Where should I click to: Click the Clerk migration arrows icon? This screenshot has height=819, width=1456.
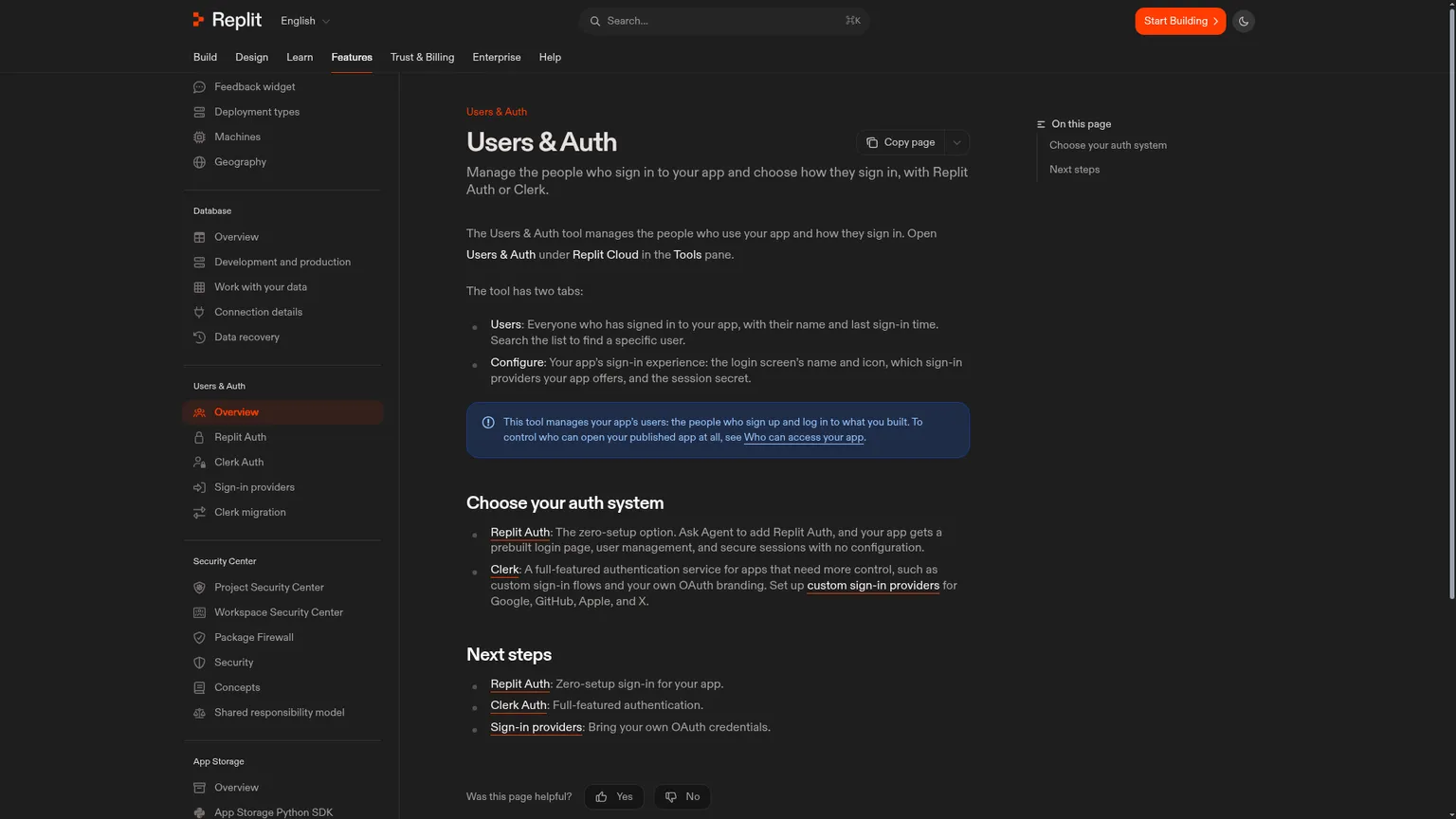click(199, 513)
